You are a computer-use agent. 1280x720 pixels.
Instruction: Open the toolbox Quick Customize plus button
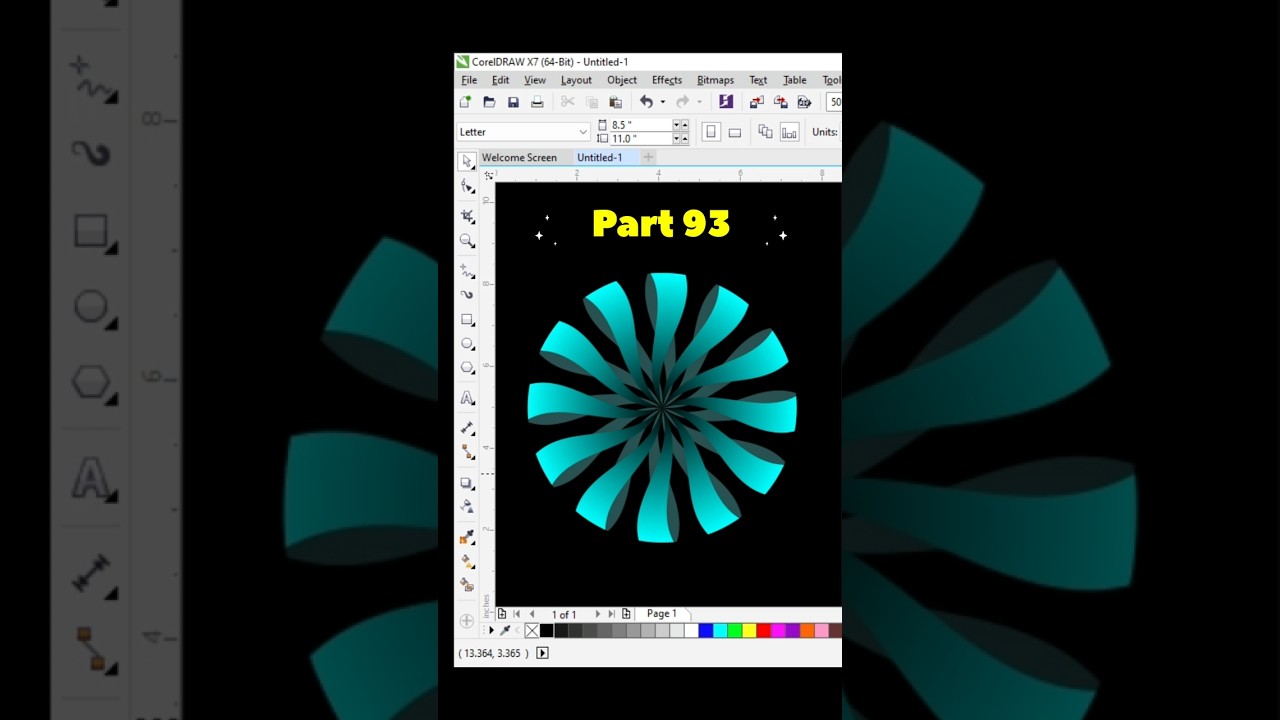467,621
